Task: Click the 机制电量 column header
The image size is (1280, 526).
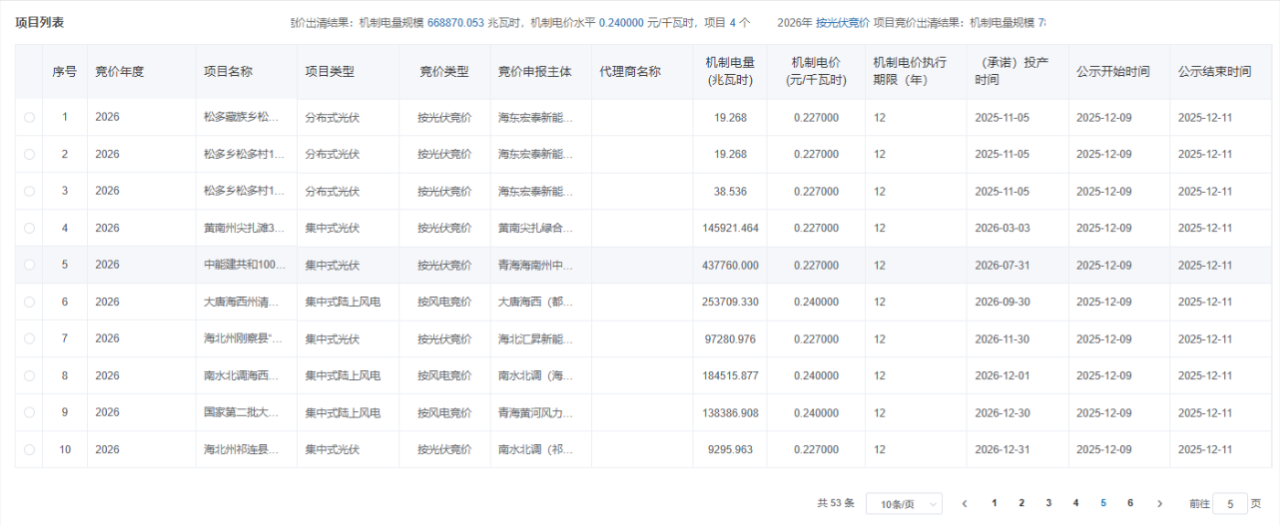Action: [x=729, y=71]
